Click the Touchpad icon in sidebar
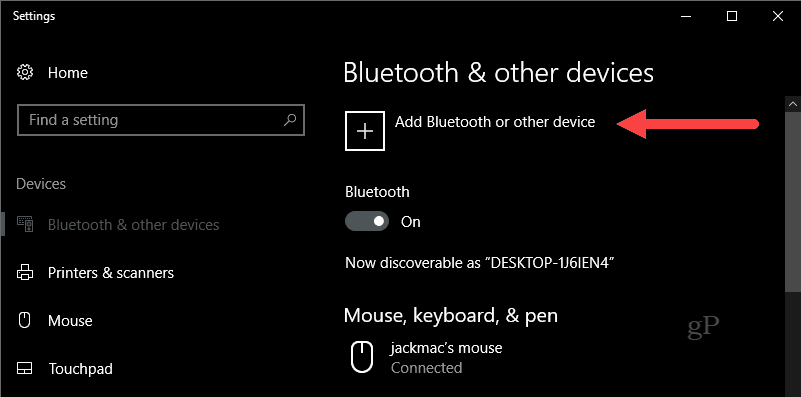Screen dimensions: 801x397 tap(25, 368)
